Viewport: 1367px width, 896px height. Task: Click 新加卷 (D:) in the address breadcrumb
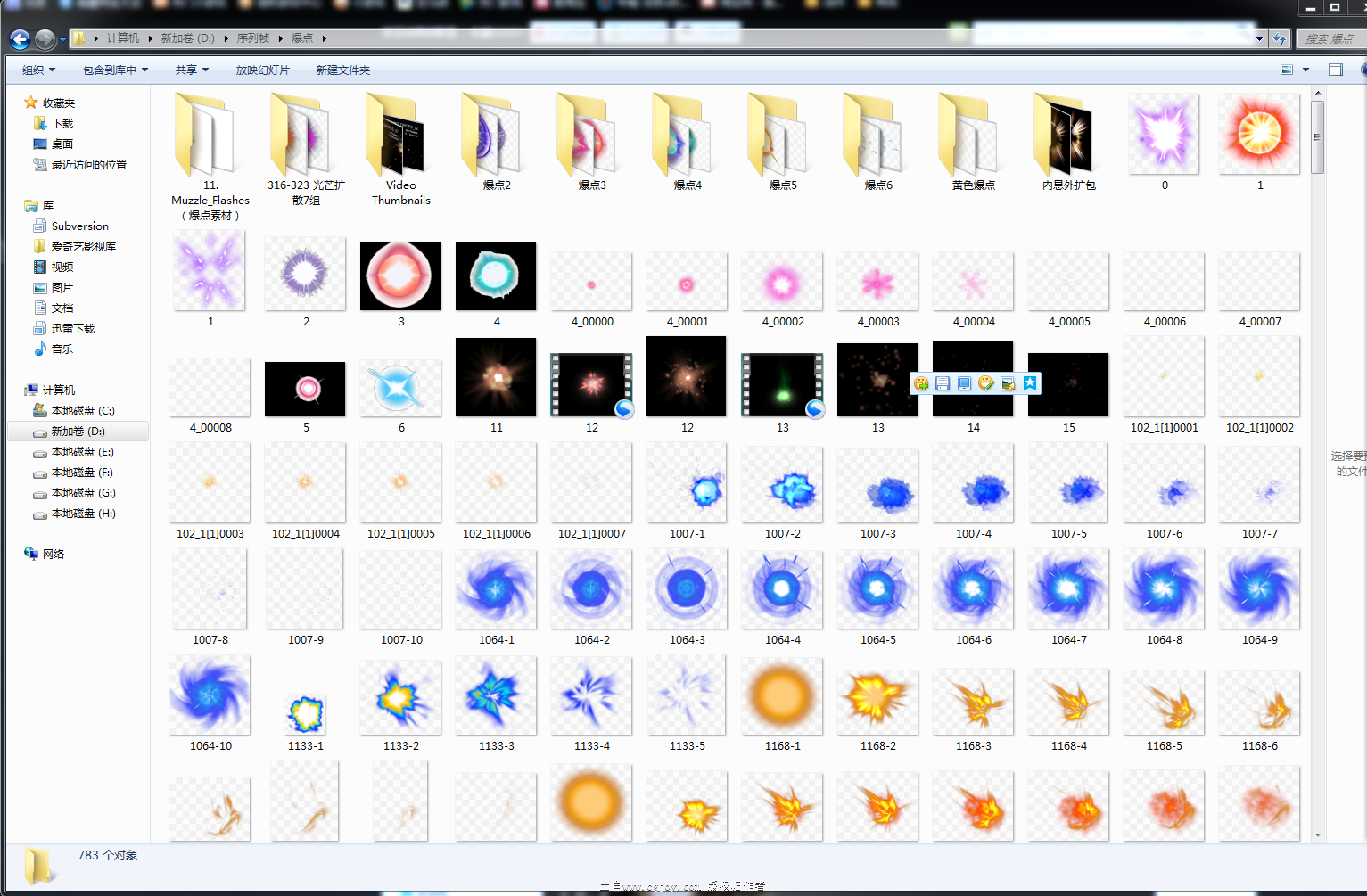(x=188, y=38)
